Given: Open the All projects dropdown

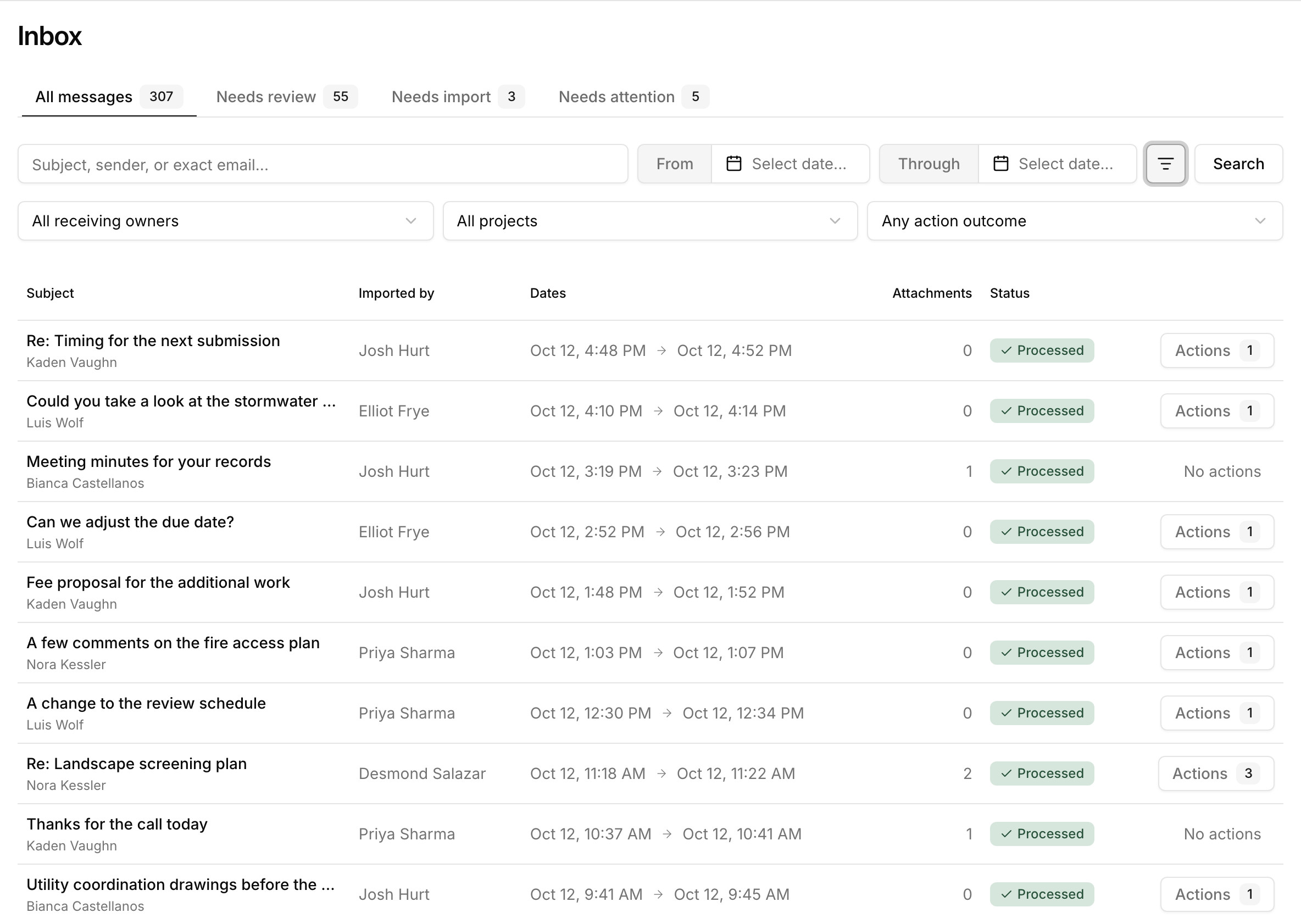Looking at the screenshot, I should pyautogui.click(x=649, y=221).
